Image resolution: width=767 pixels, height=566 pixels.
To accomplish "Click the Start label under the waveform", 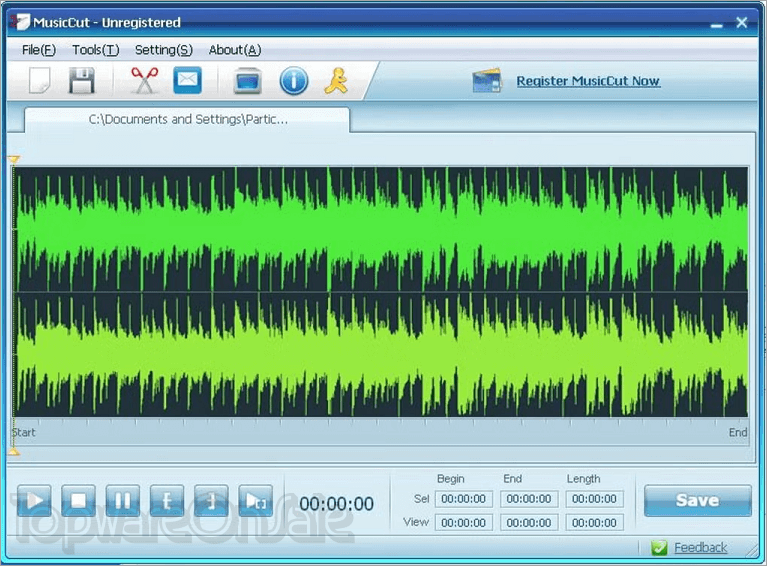I will pos(23,432).
